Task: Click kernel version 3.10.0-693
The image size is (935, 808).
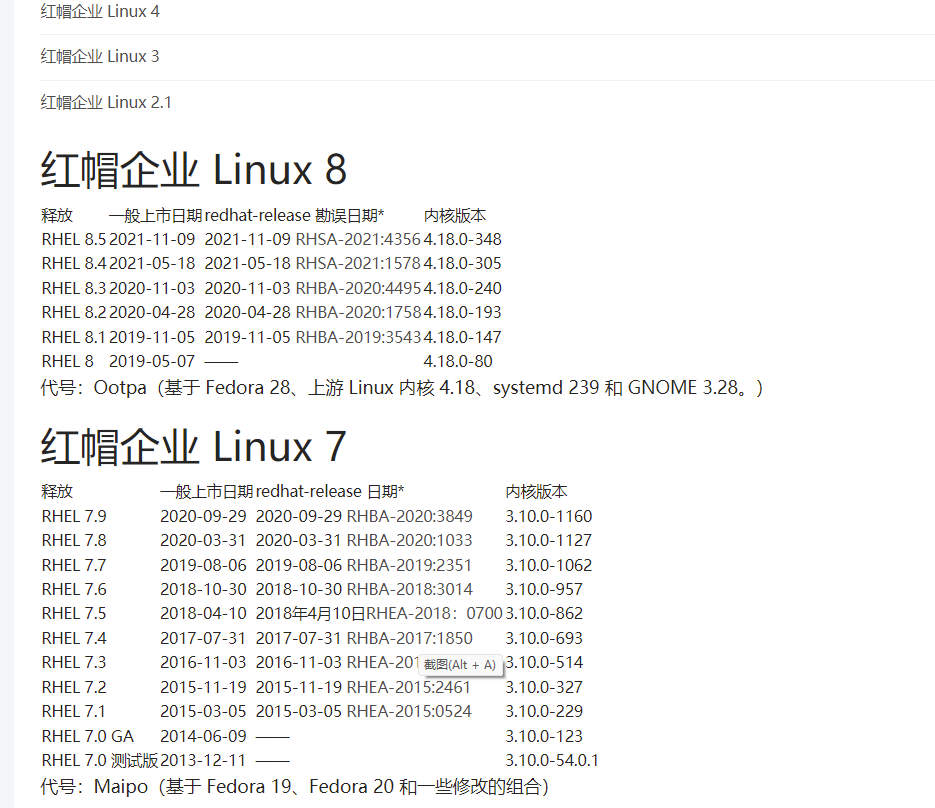Action: [x=544, y=638]
